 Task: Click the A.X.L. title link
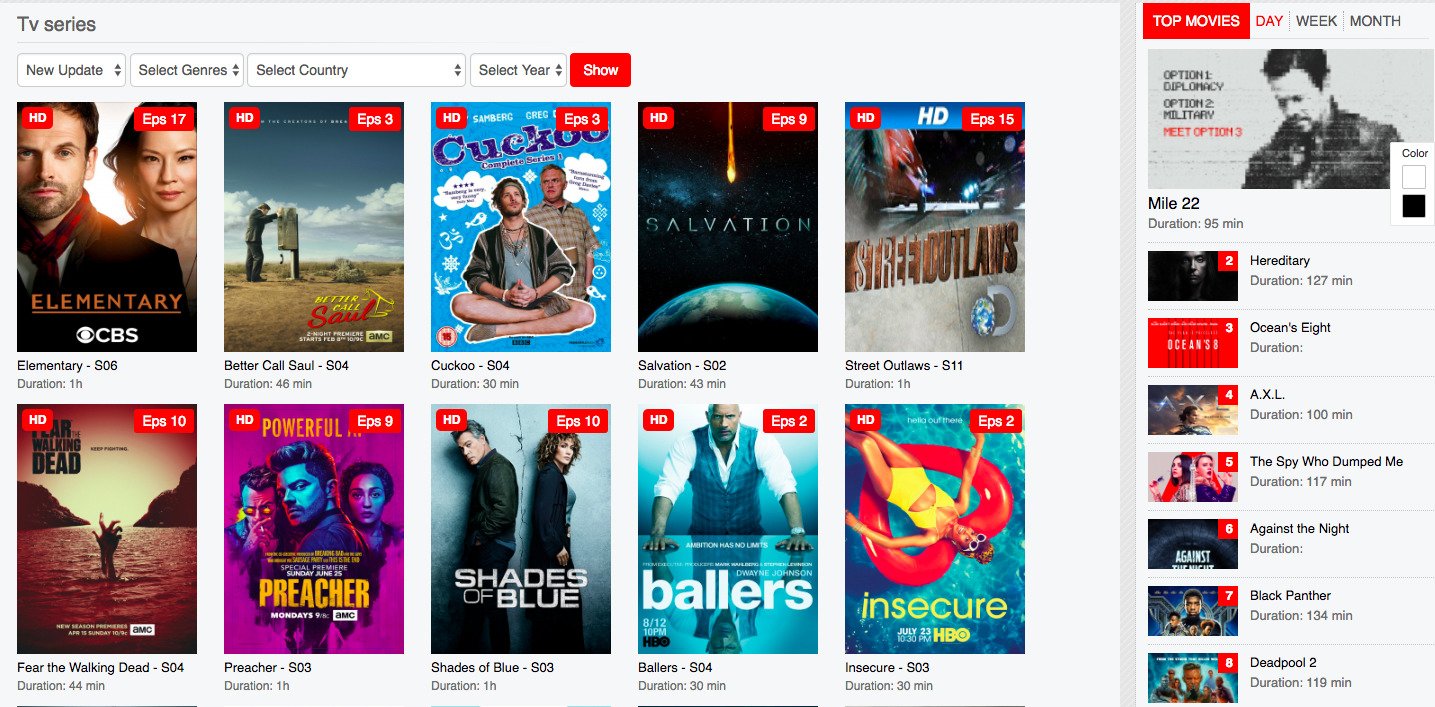coord(1267,395)
